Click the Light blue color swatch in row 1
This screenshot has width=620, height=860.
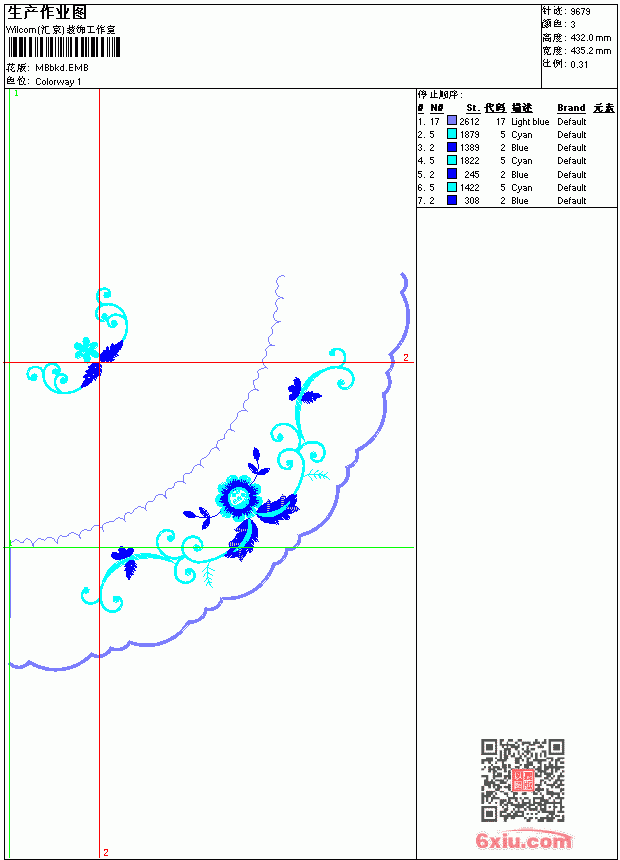pos(452,120)
